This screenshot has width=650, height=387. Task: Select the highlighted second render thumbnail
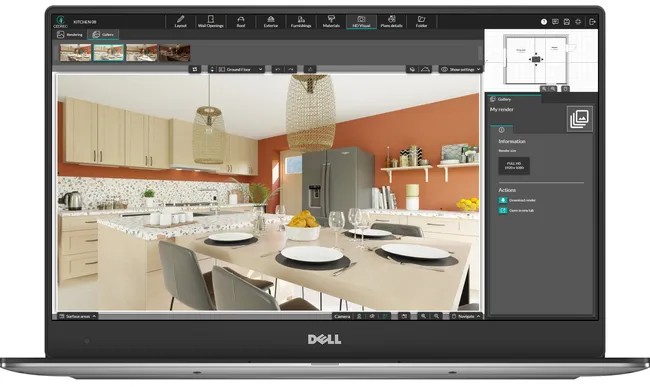coord(109,53)
